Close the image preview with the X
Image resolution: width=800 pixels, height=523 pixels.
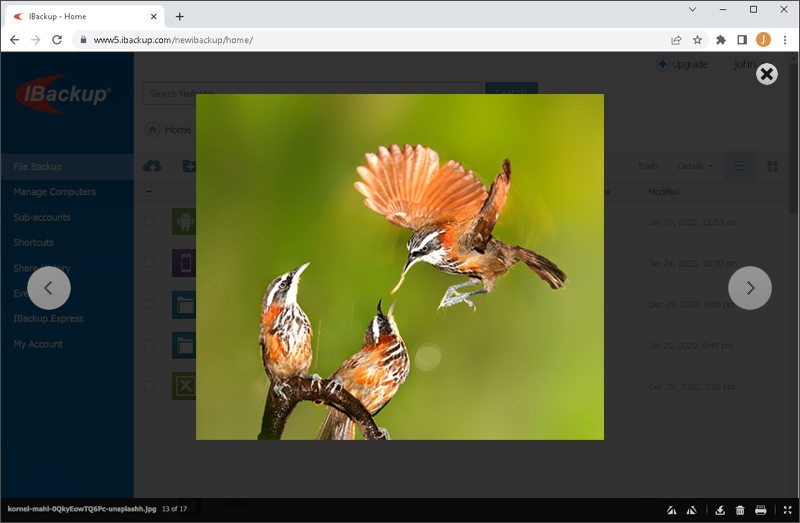click(x=766, y=74)
